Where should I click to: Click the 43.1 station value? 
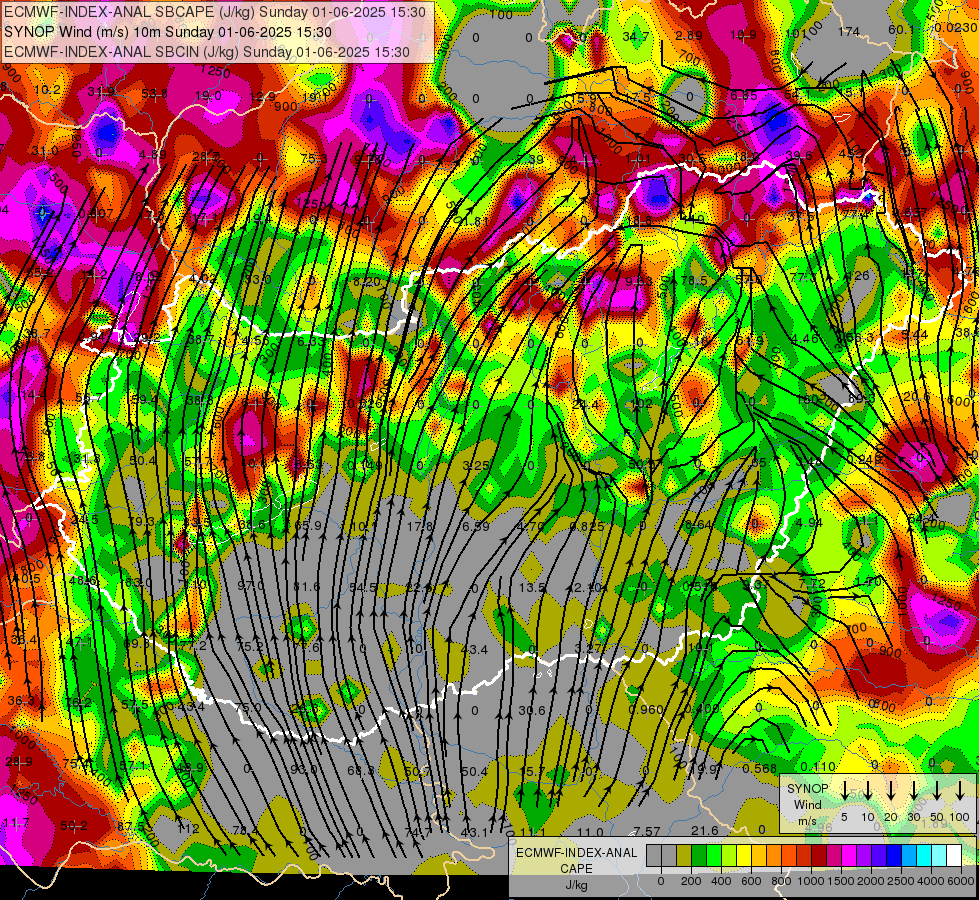(473, 833)
